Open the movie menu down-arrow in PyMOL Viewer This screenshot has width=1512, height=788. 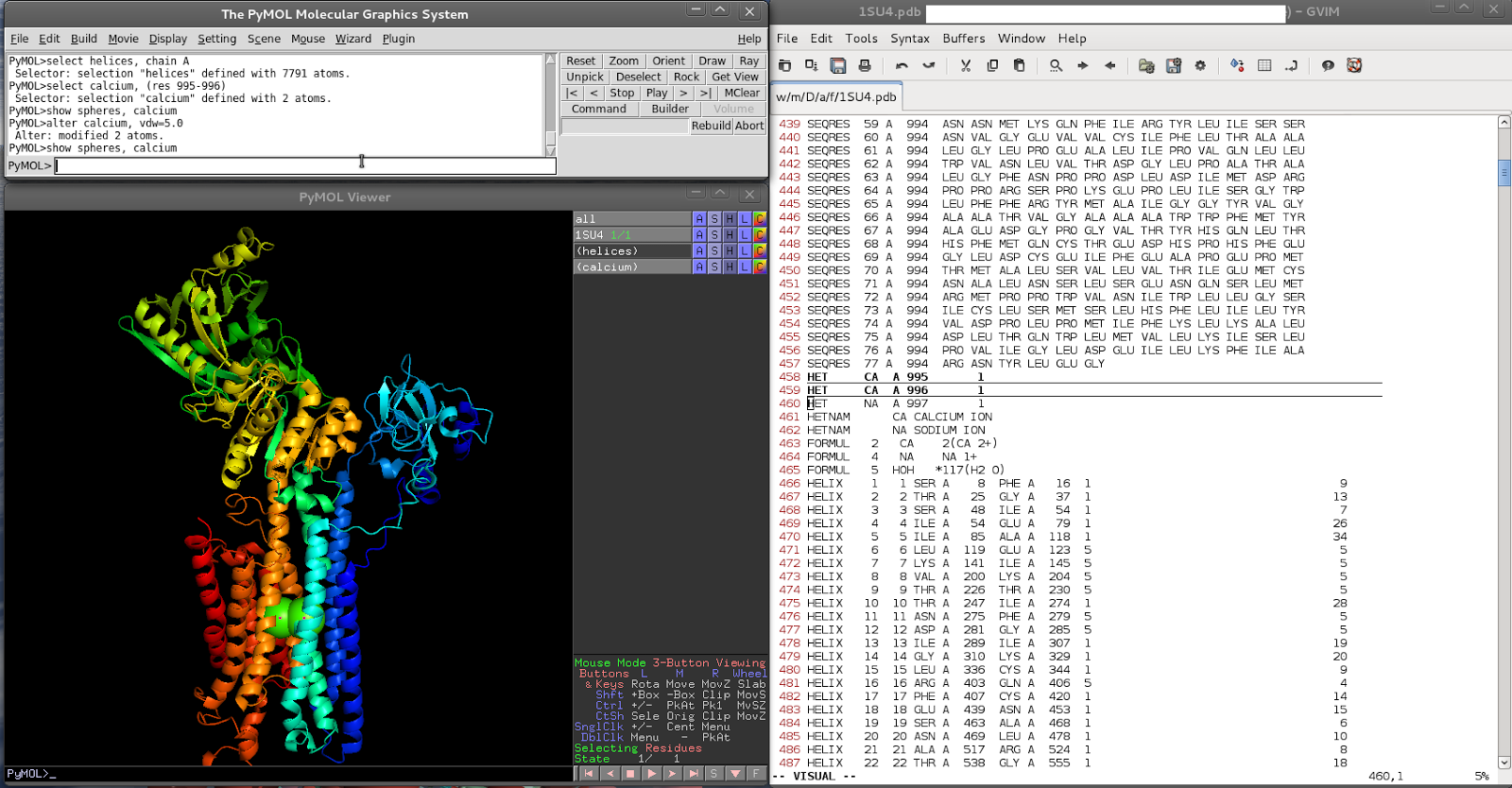[734, 773]
